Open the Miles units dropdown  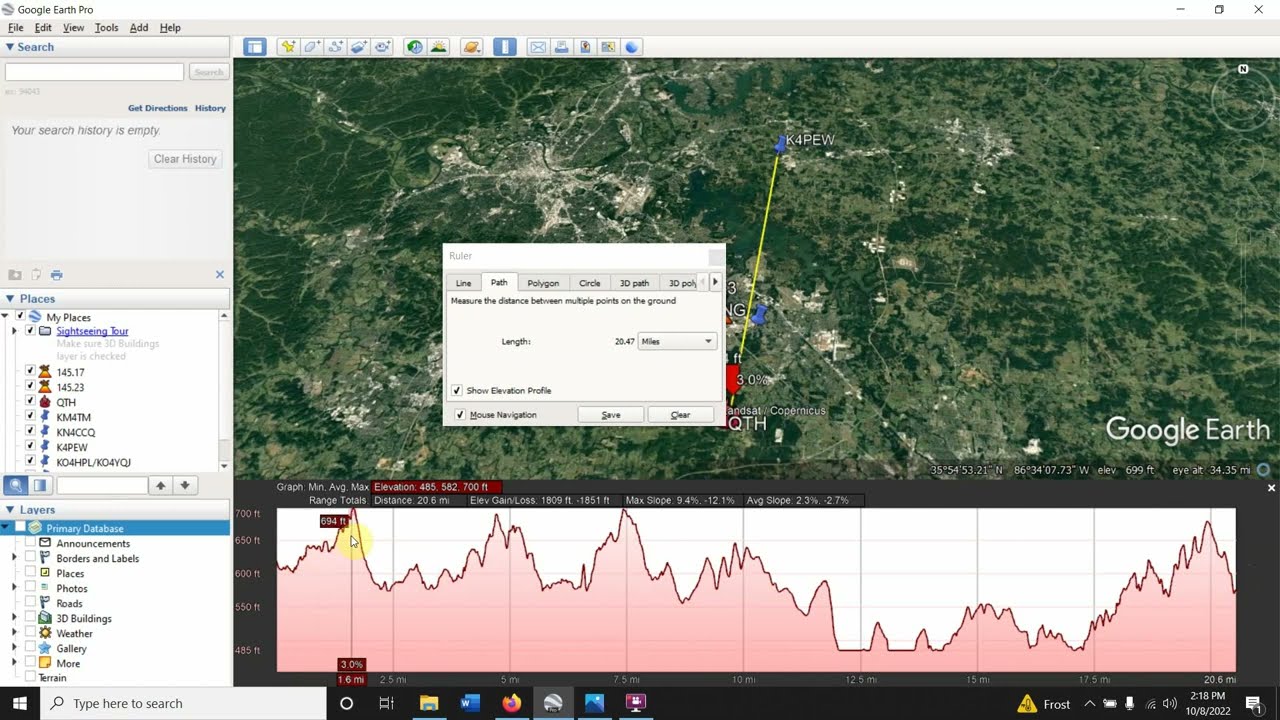click(x=678, y=341)
